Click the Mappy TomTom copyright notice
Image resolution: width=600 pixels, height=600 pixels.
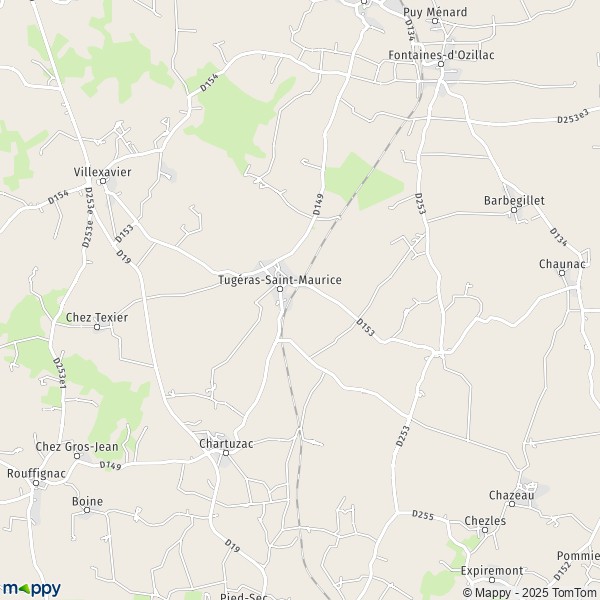531,592
